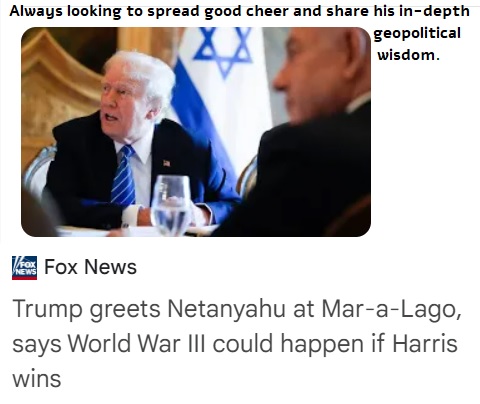Select the caption word "geopolitical"
This screenshot has width=480, height=404.
click(x=417, y=34)
